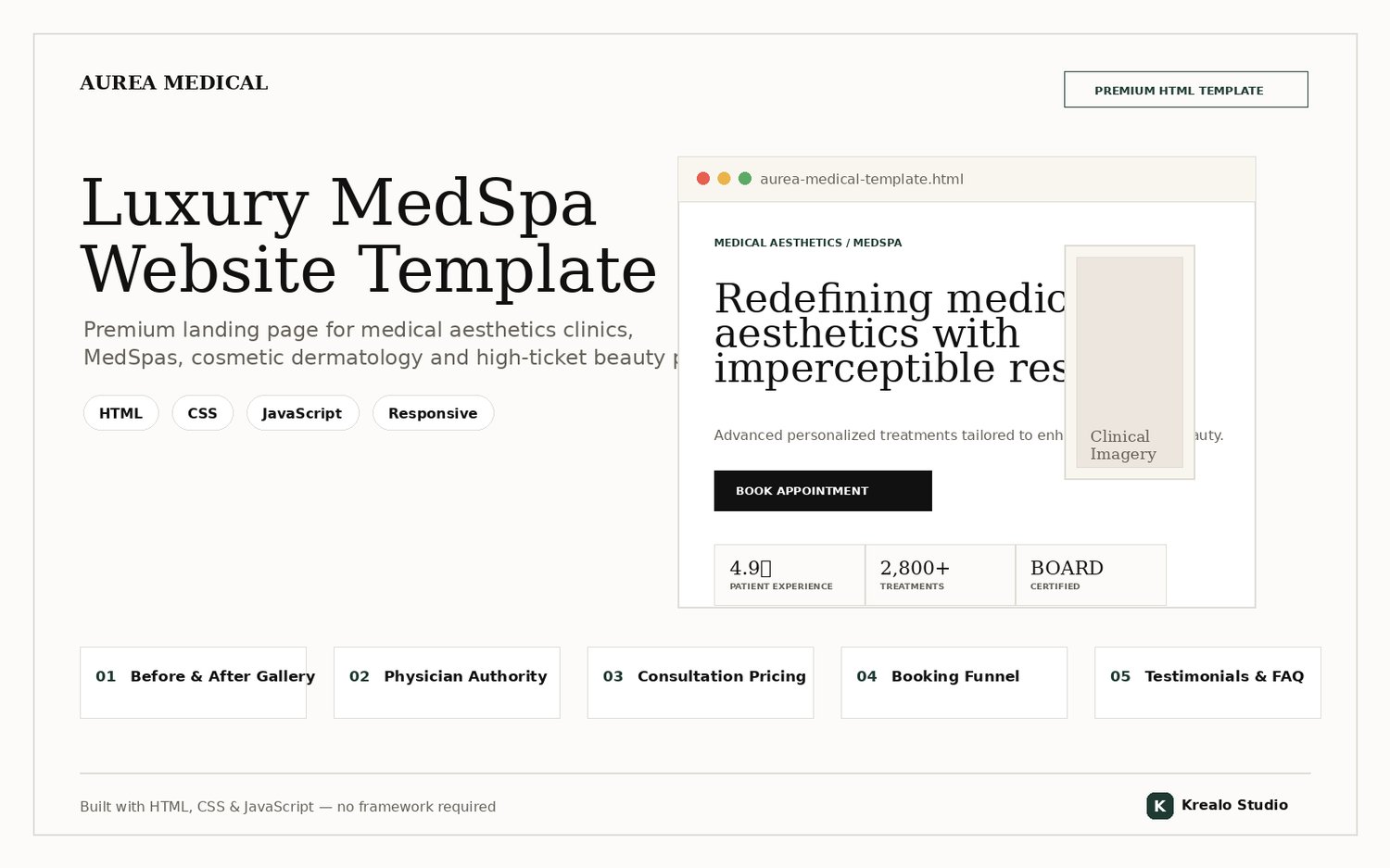Click the Aurea Medical logo text
1390x868 pixels.
pos(174,83)
